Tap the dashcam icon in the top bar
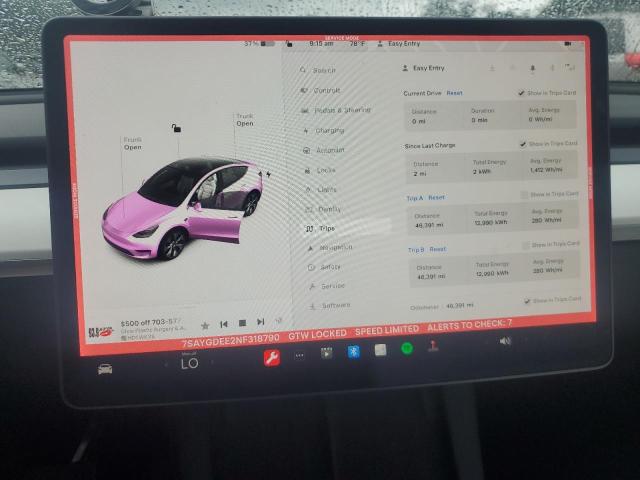 click(568, 44)
